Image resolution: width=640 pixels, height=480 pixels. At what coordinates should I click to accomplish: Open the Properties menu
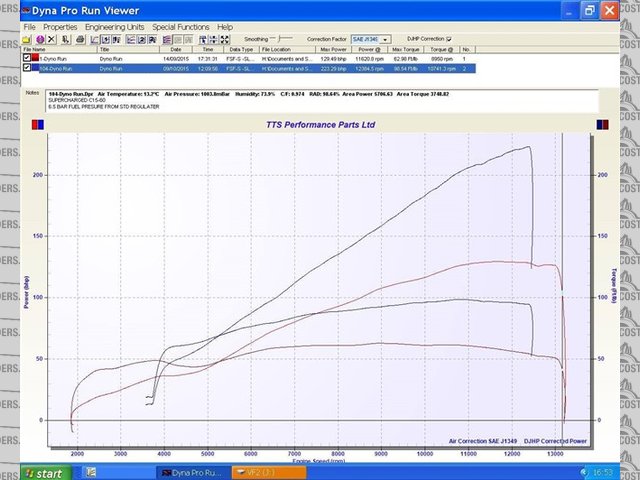tap(60, 26)
